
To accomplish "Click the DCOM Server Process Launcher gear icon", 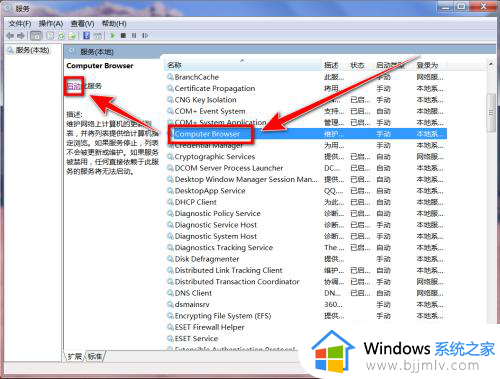I will coord(170,168).
